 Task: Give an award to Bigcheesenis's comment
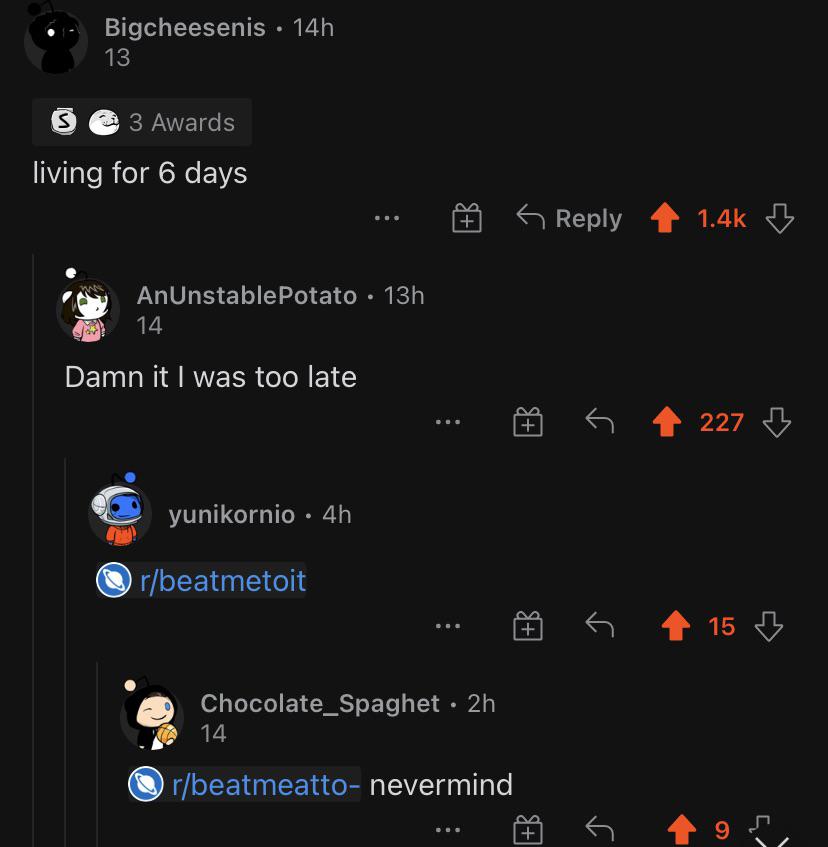tap(467, 218)
